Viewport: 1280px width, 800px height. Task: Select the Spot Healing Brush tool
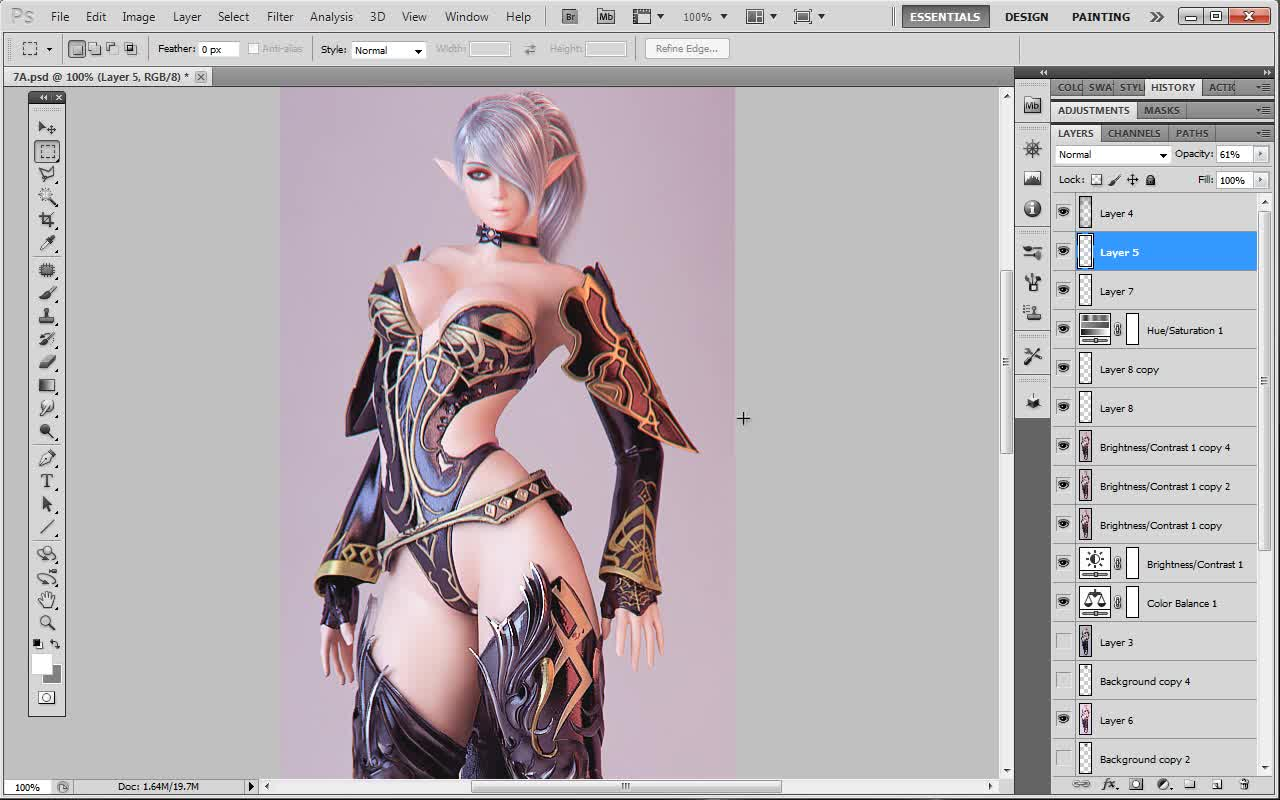(47, 270)
